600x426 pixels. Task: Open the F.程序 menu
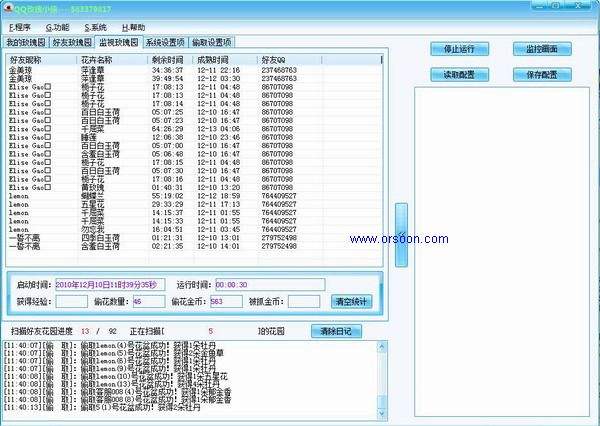[x=20, y=27]
